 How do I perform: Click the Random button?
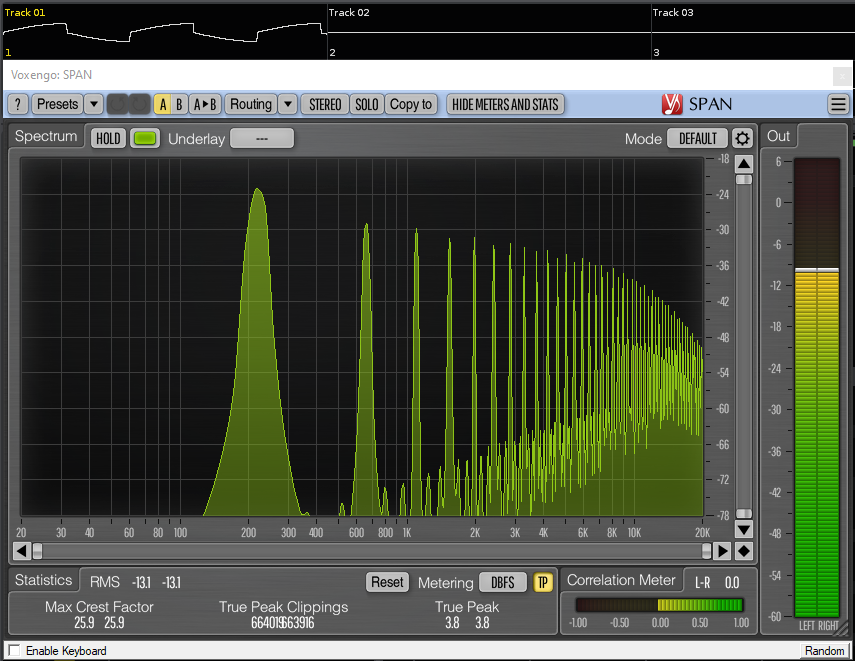point(824,651)
